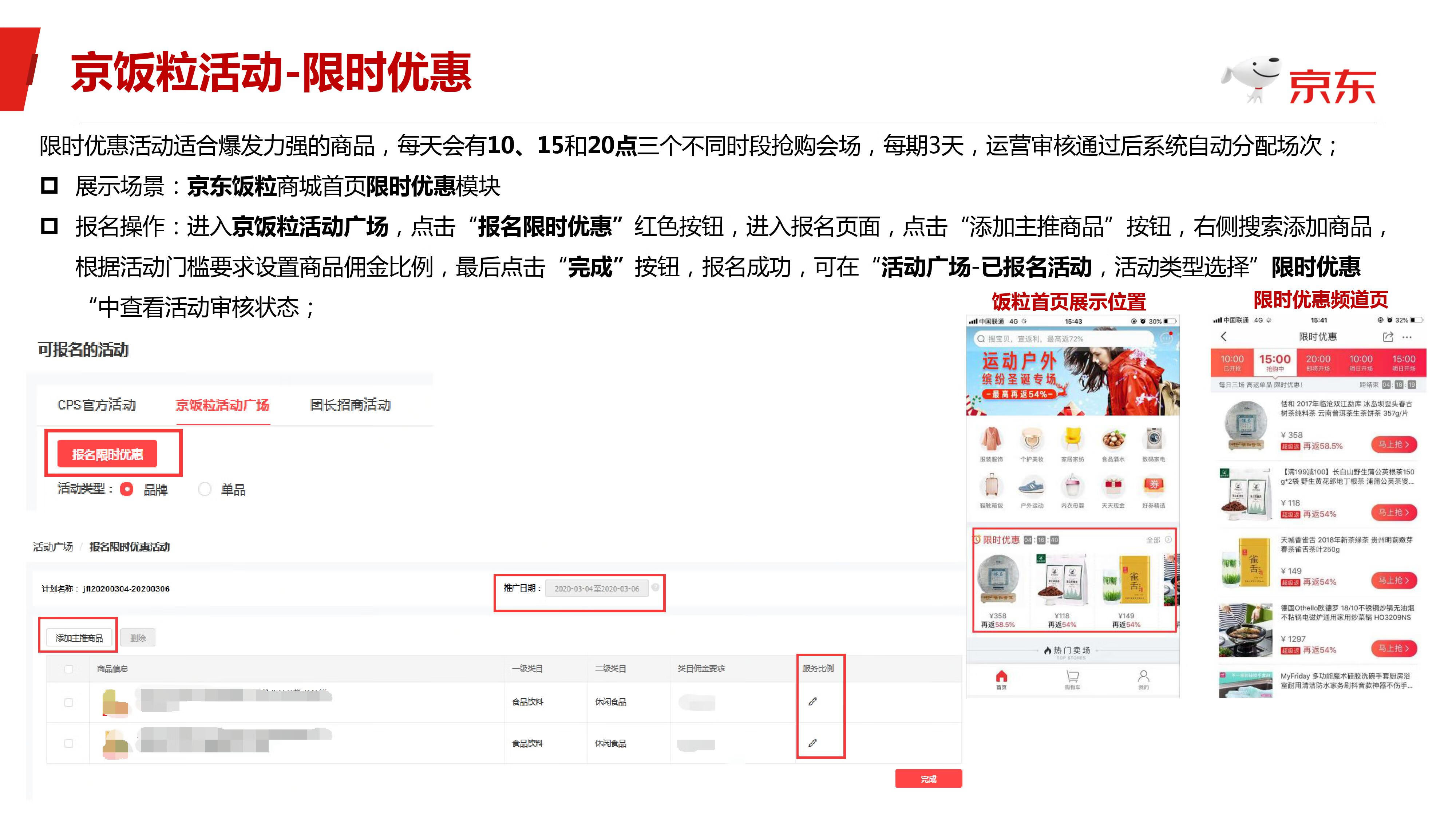Open the 推广日期 date range field
Image resolution: width=1456 pixels, height=819 pixels.
pos(597,588)
